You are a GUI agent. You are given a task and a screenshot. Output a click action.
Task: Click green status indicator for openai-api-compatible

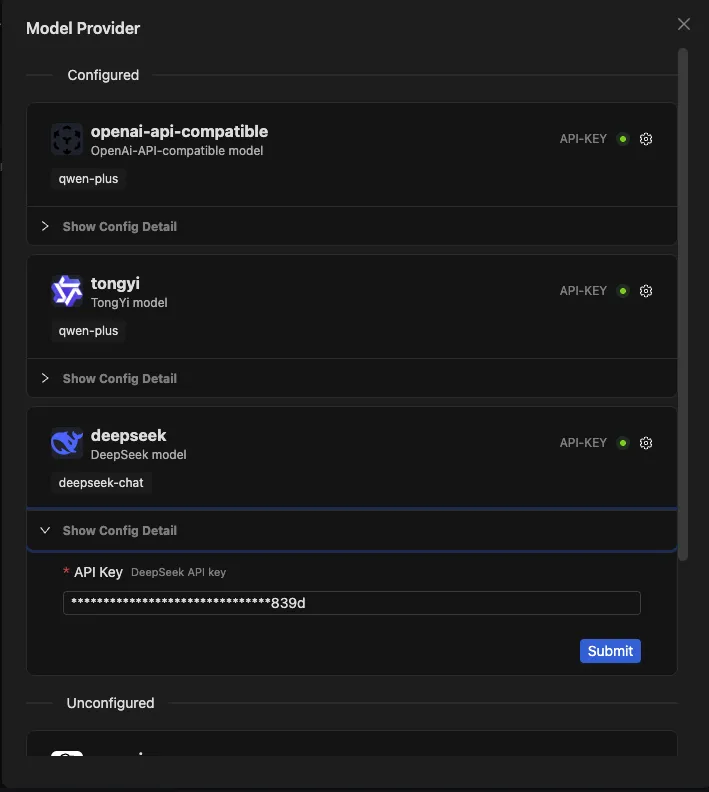point(623,139)
